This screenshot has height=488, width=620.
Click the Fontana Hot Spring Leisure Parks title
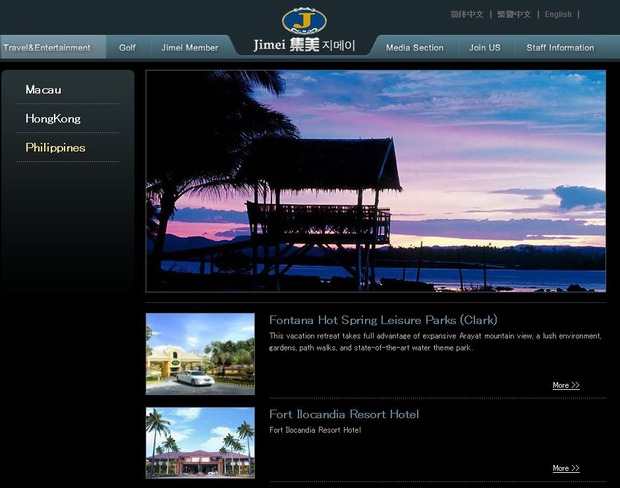click(383, 320)
